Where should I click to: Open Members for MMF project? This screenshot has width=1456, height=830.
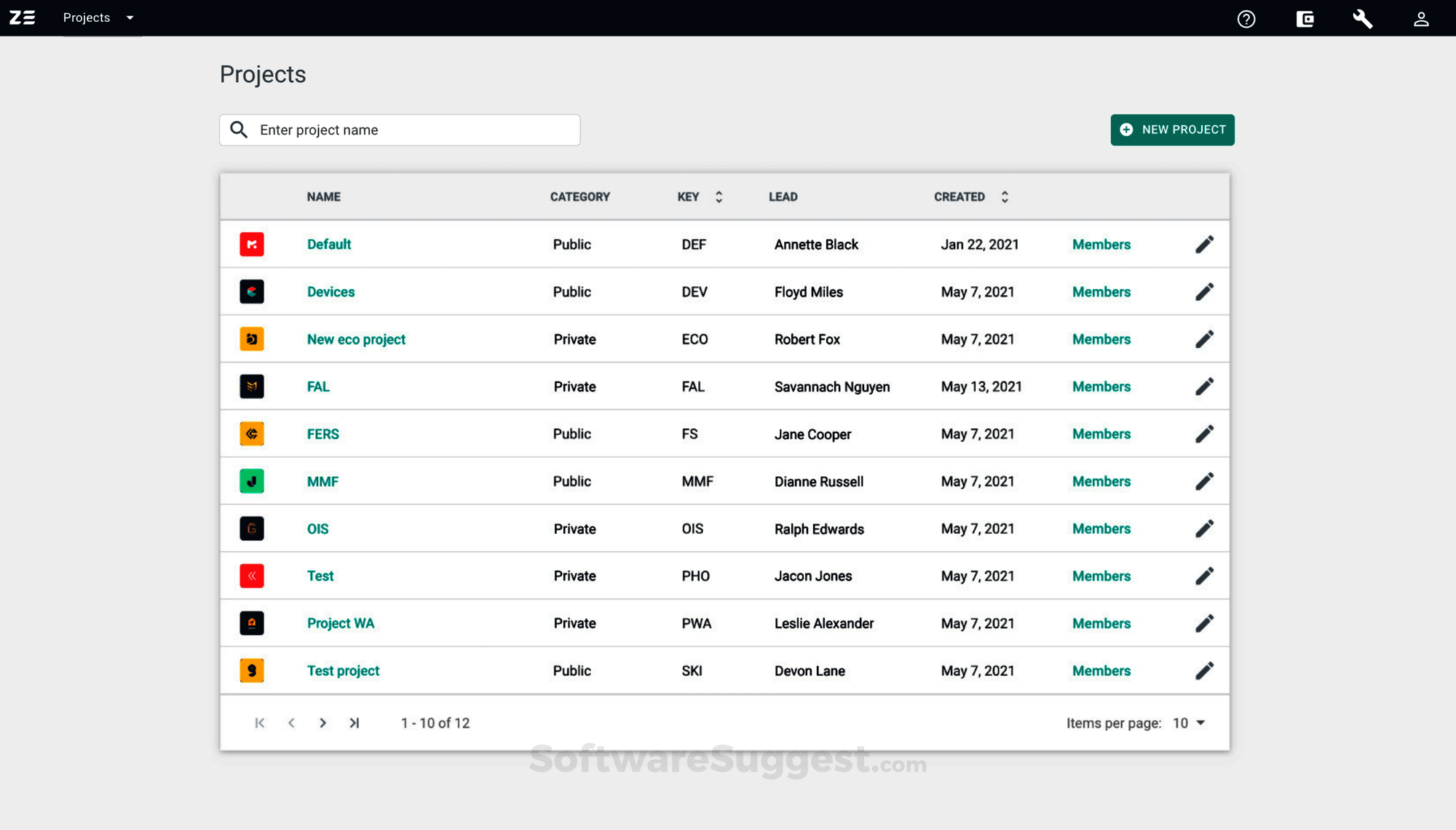1101,481
